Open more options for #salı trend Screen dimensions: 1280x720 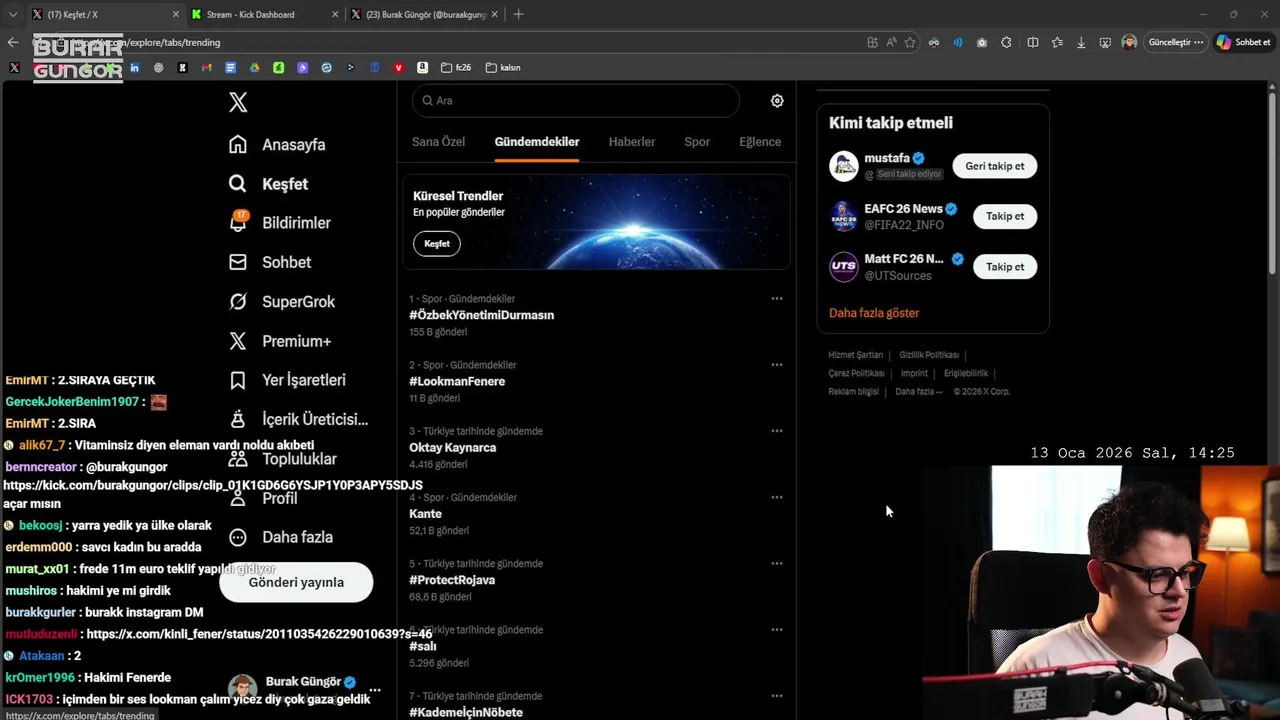point(777,630)
